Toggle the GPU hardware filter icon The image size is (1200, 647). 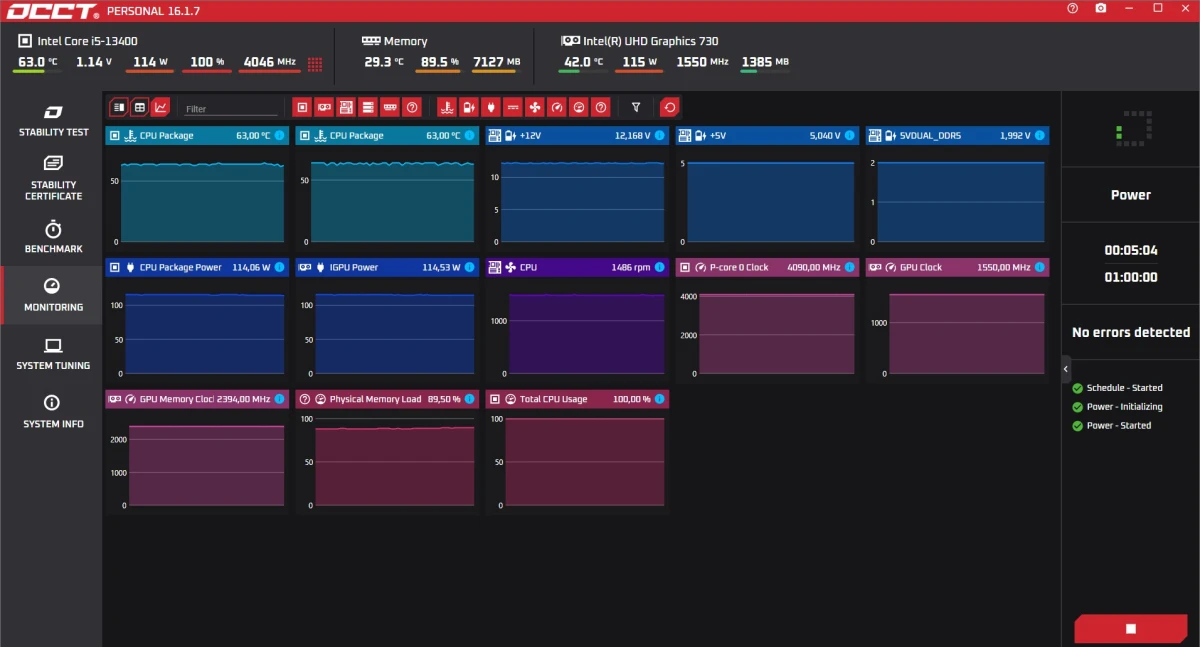point(324,107)
